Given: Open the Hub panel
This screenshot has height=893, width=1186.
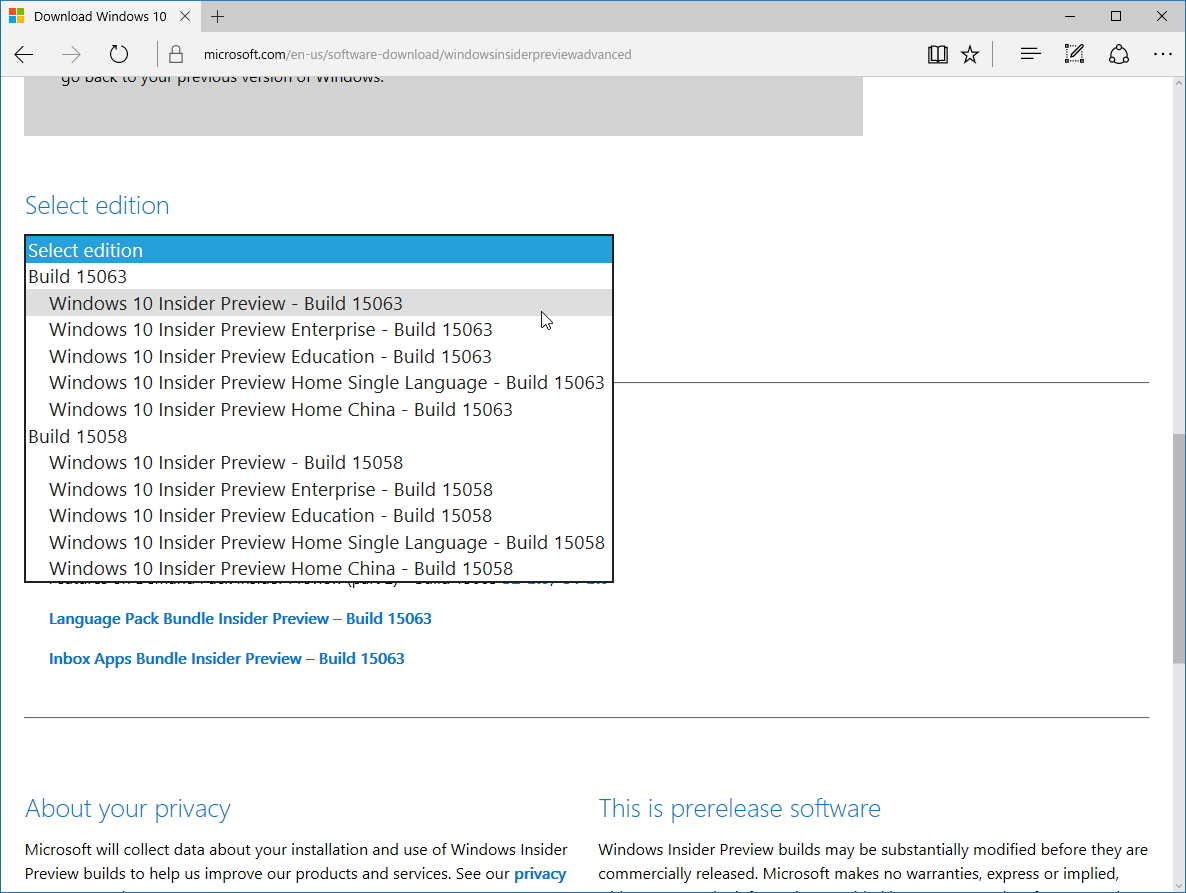Looking at the screenshot, I should (x=1030, y=54).
